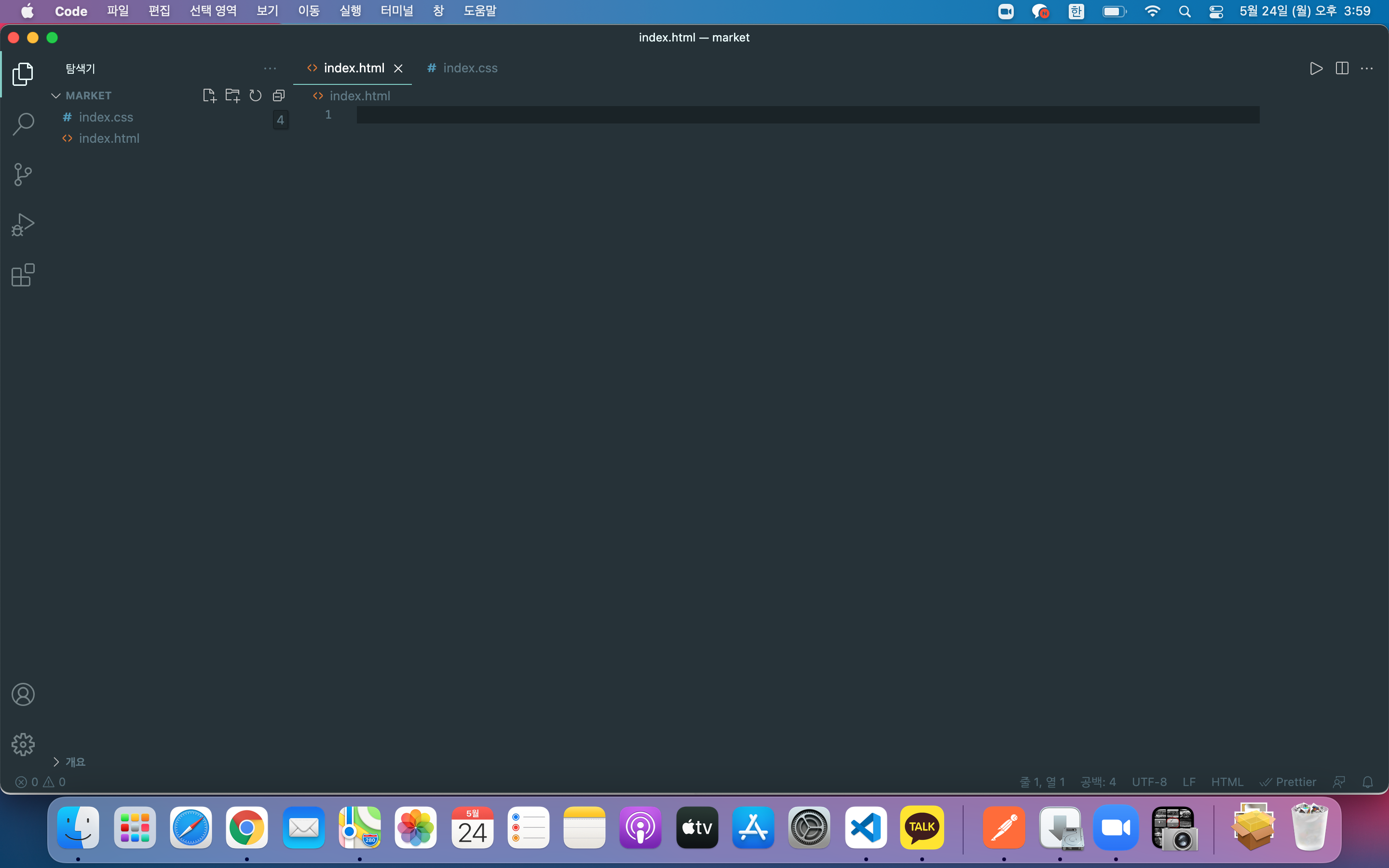Open the Search view in activity bar
Screen dimensions: 1389x868
[23, 124]
